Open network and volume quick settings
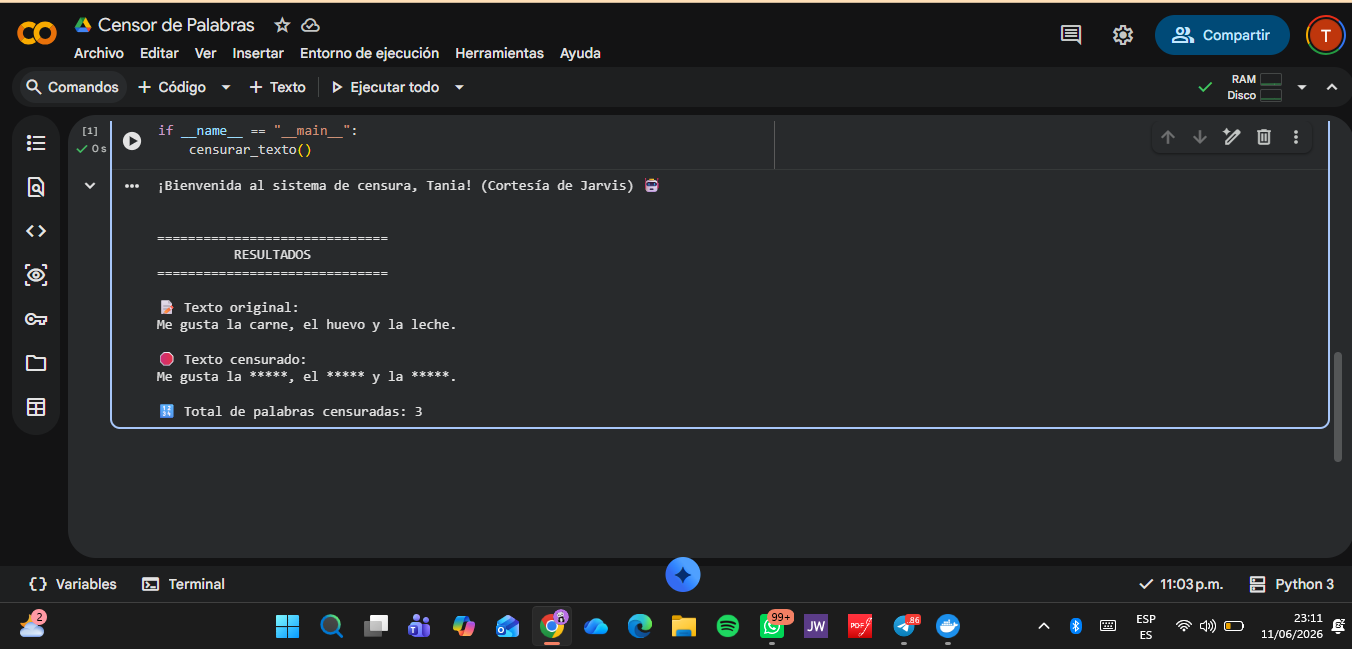This screenshot has height=649, width=1352. (1209, 626)
